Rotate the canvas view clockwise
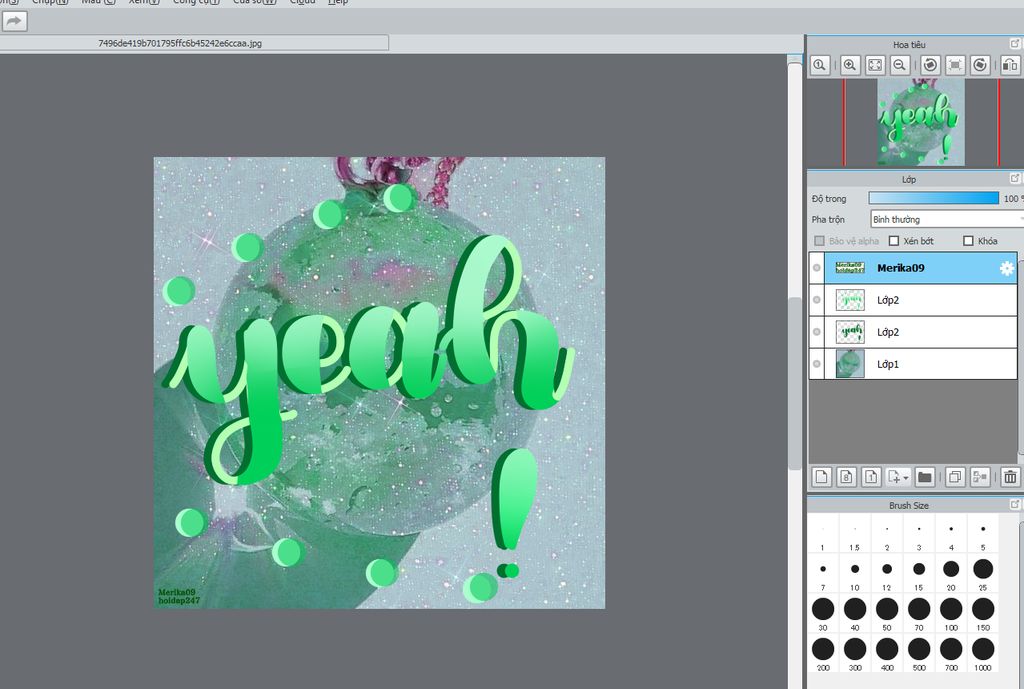Viewport: 1024px width, 689px height. [980, 65]
